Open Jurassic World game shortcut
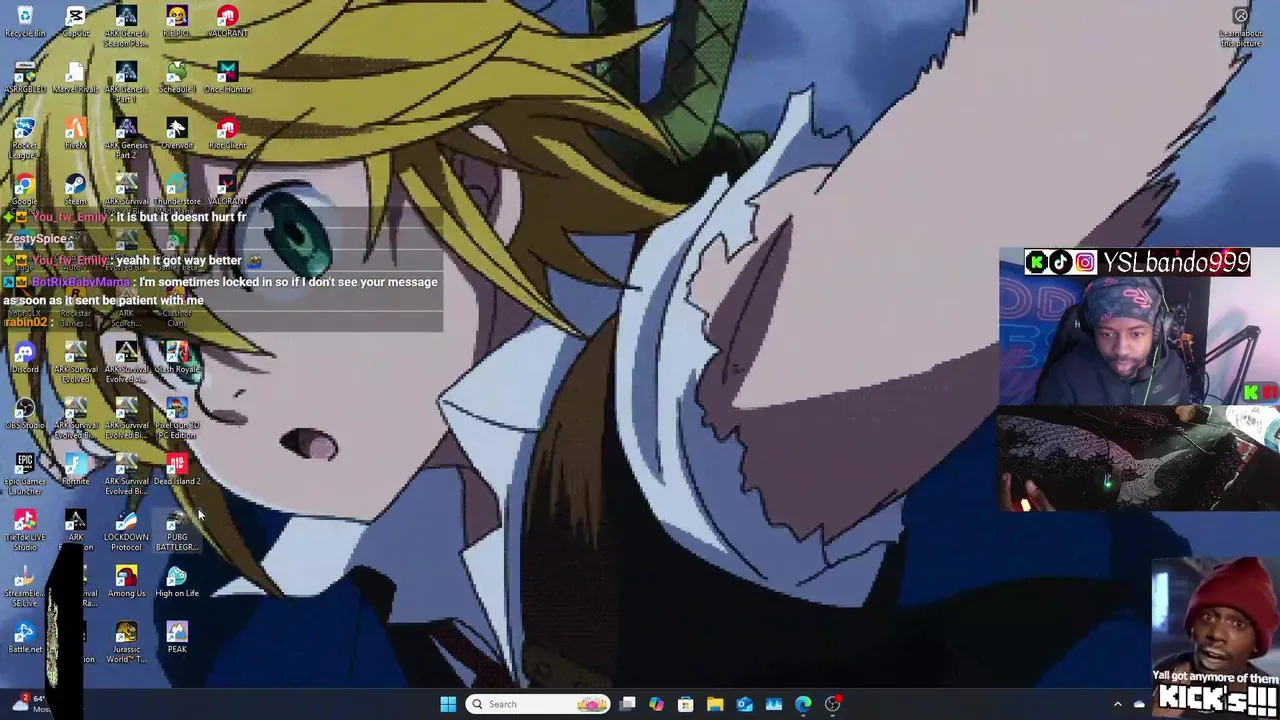The width and height of the screenshot is (1280, 720). [x=126, y=642]
